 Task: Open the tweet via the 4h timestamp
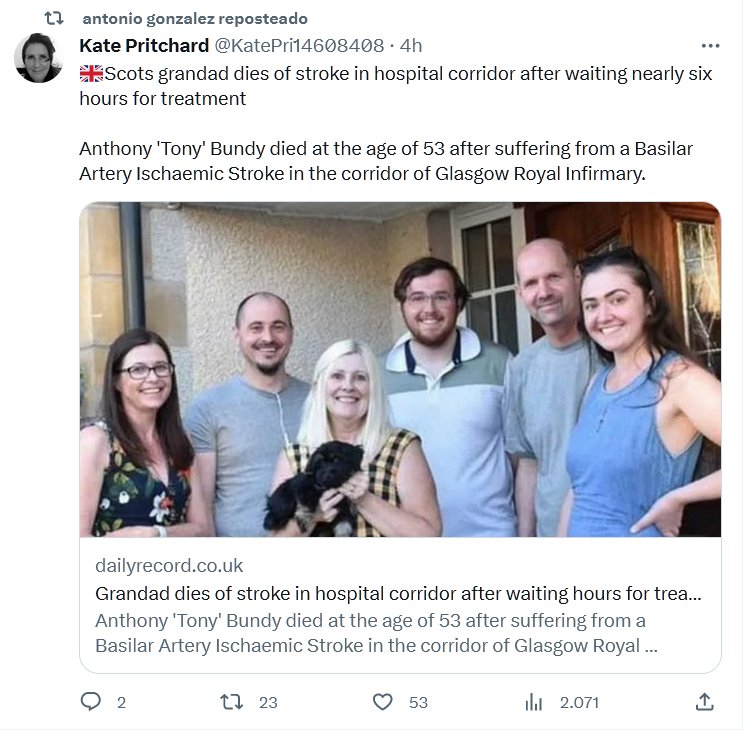pos(411,46)
